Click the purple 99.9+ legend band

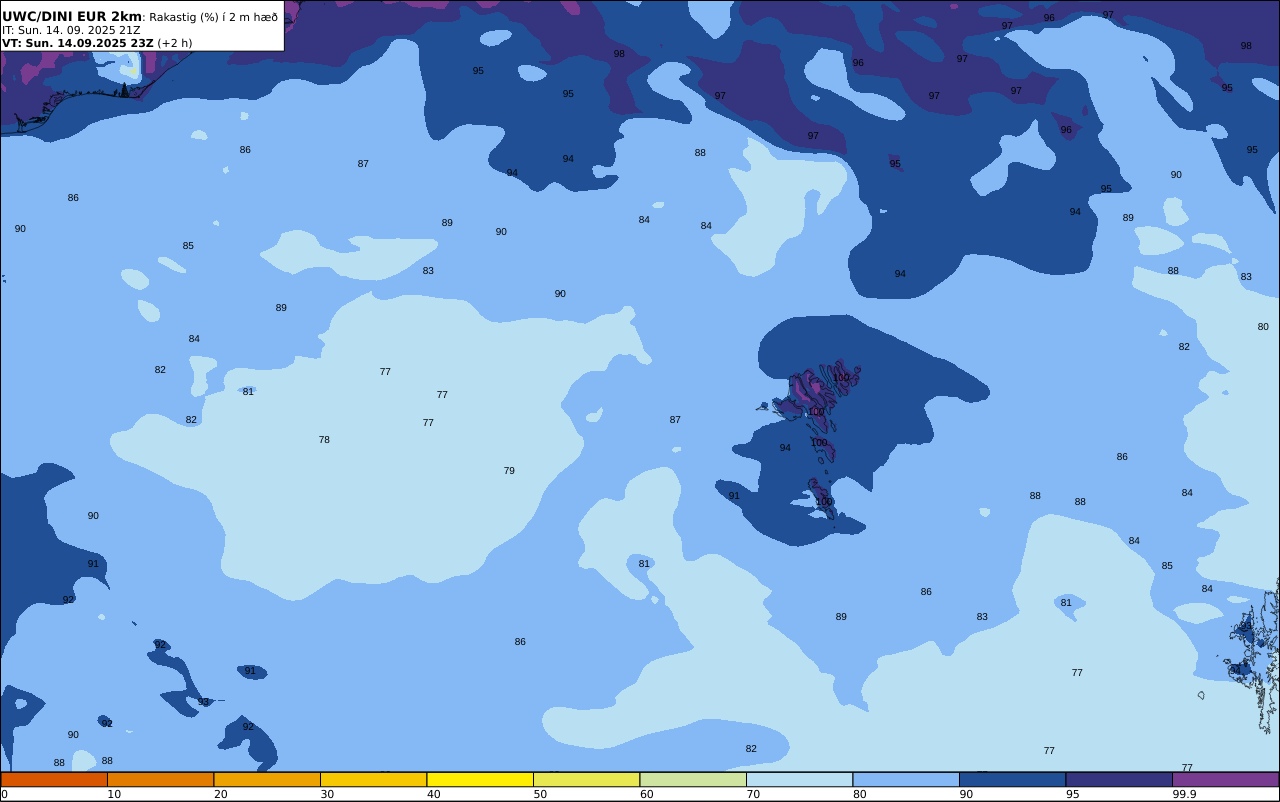pyautogui.click(x=1225, y=779)
